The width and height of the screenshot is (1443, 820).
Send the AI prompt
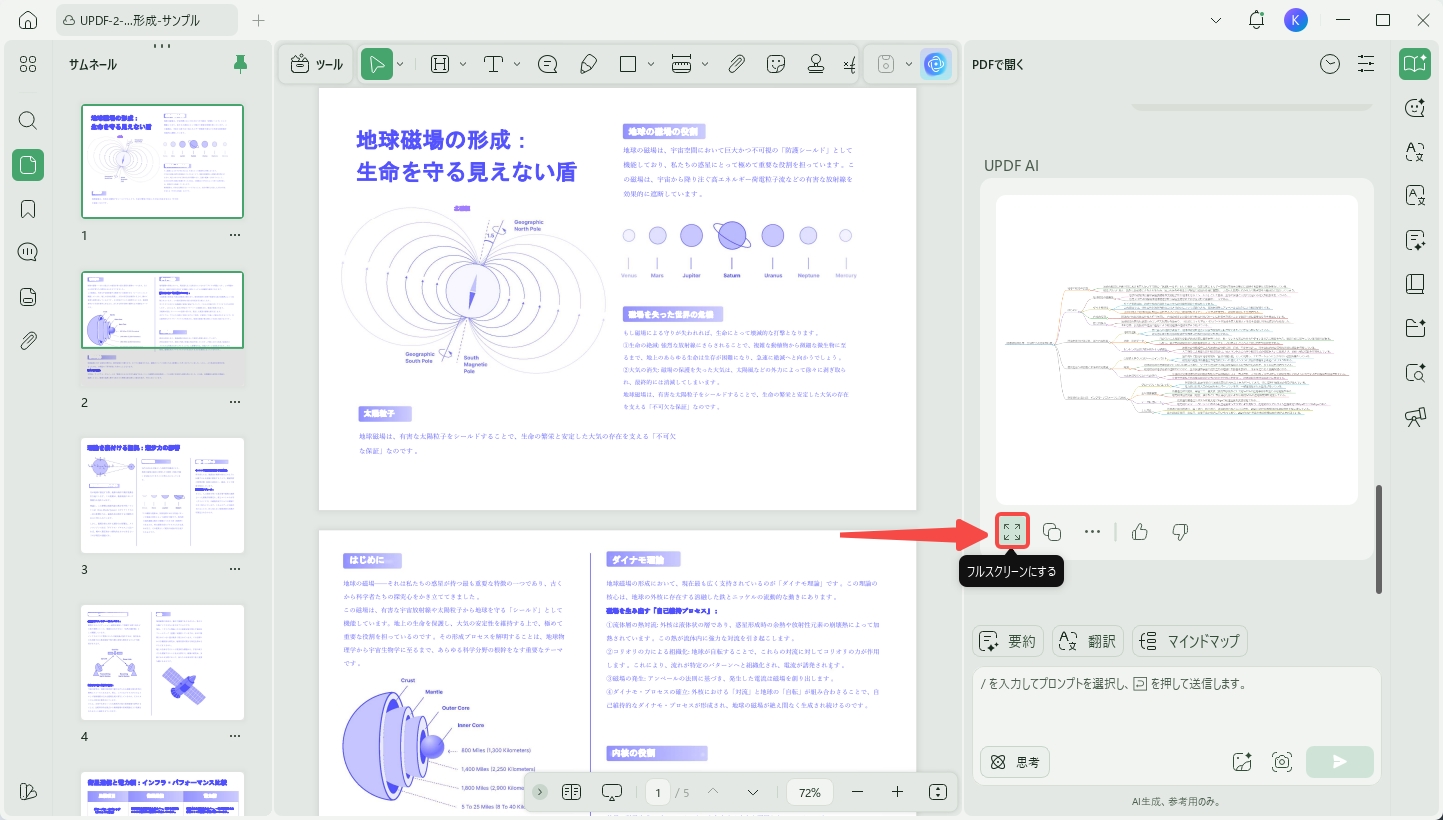pos(1340,762)
